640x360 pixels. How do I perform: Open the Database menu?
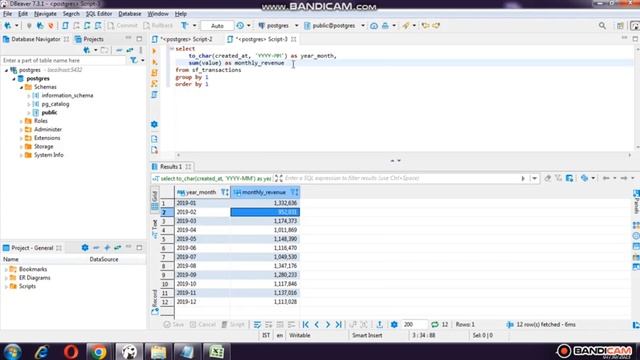coord(129,13)
